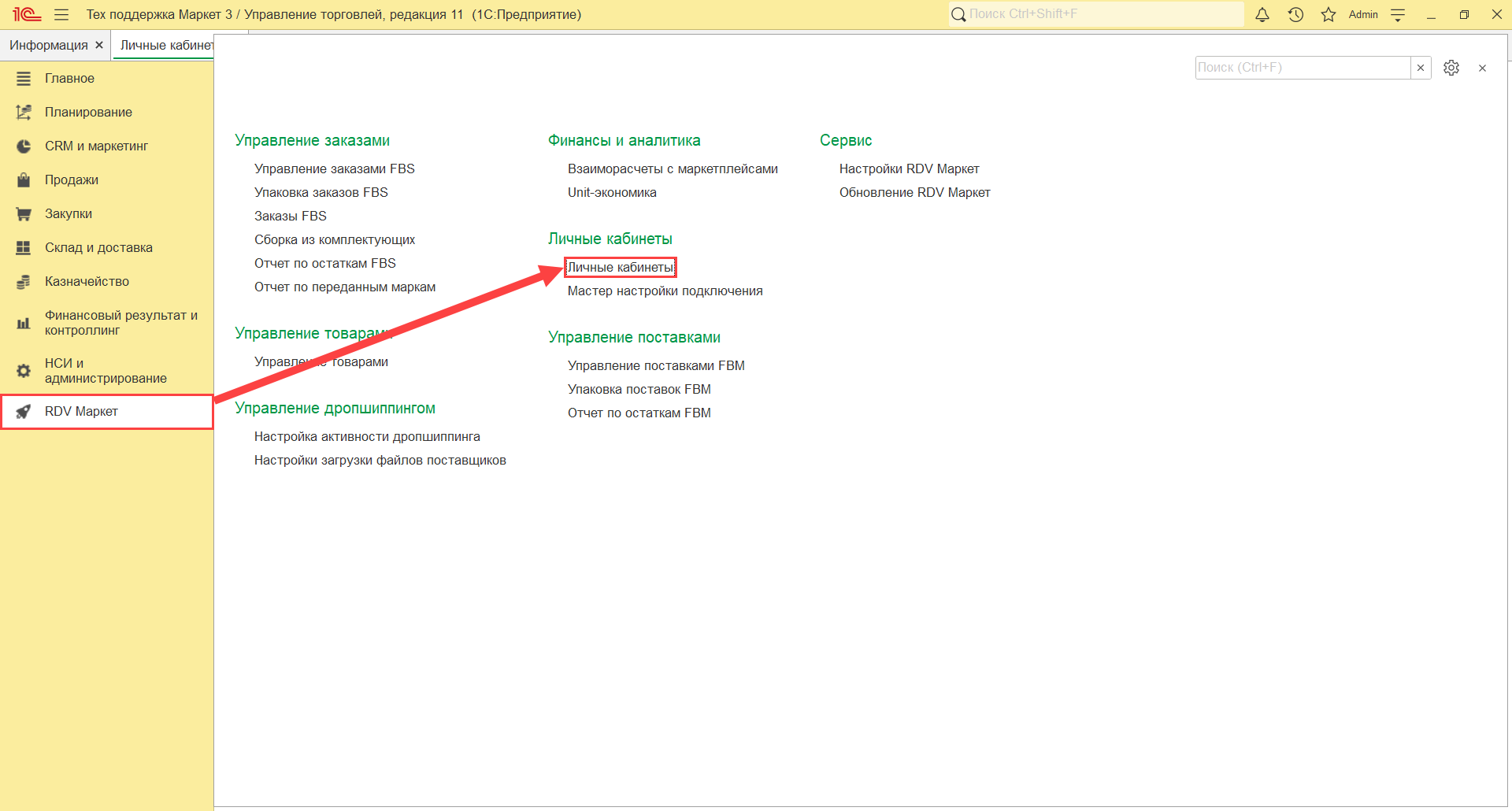
Task: Open RDV Маркет section in sidebar
Action: (81, 411)
